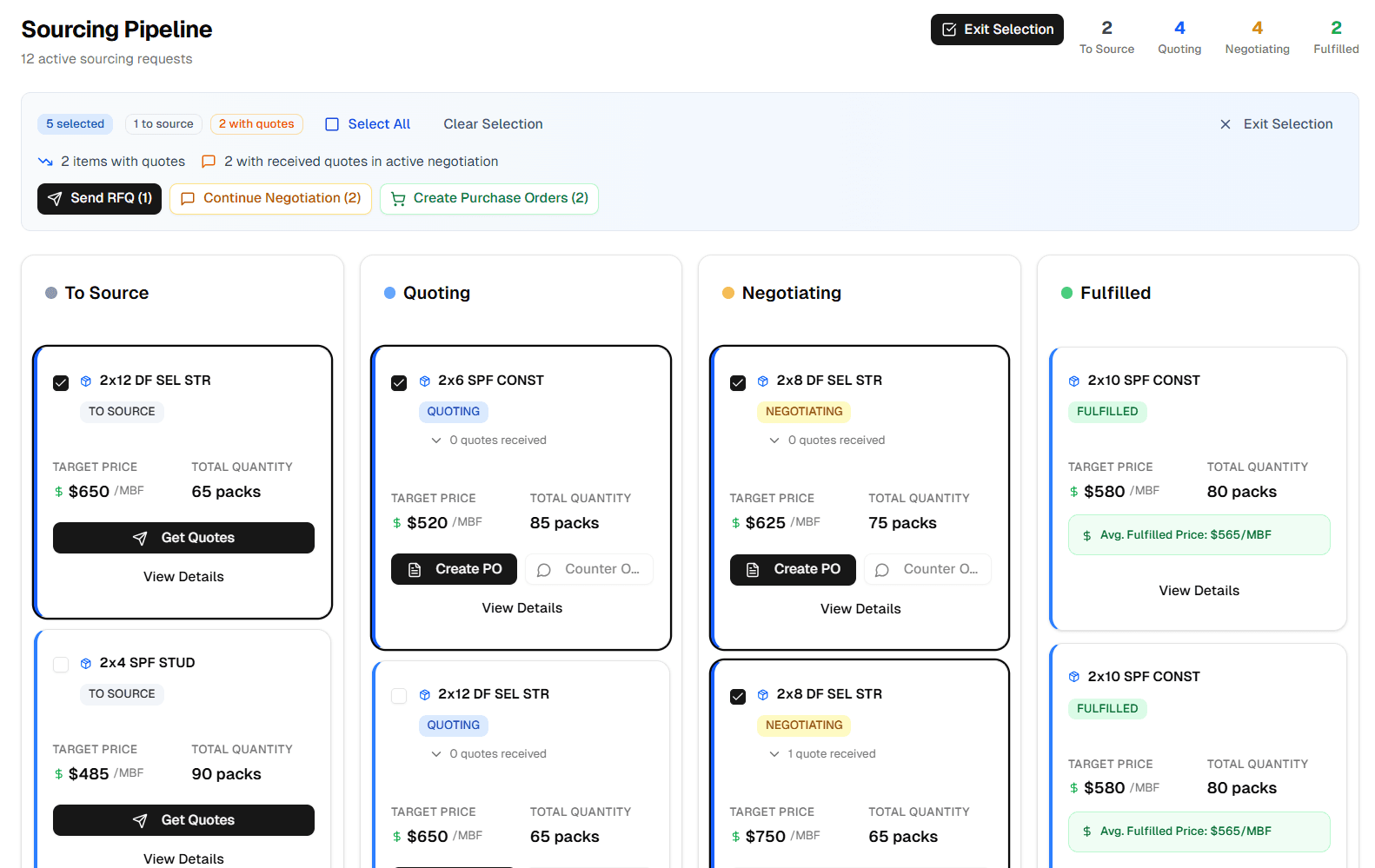Click Create PO on 2x6 SPF CONST card

tap(454, 569)
